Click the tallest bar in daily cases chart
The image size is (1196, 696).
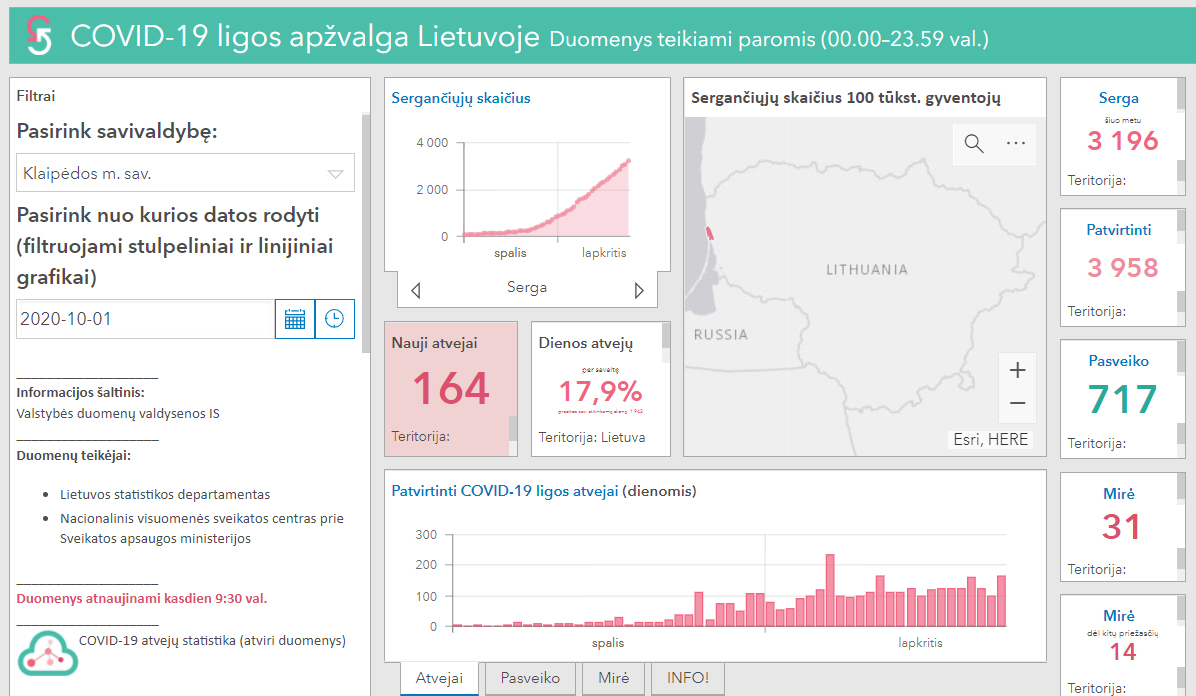coord(829,590)
